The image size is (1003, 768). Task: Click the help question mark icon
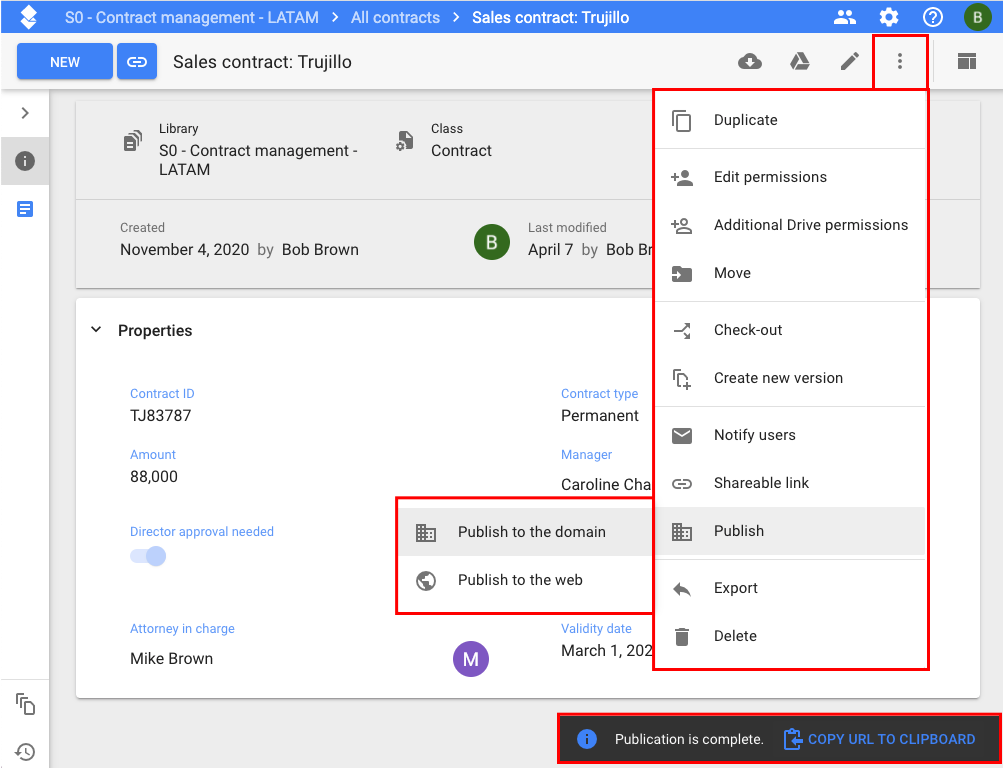[932, 17]
